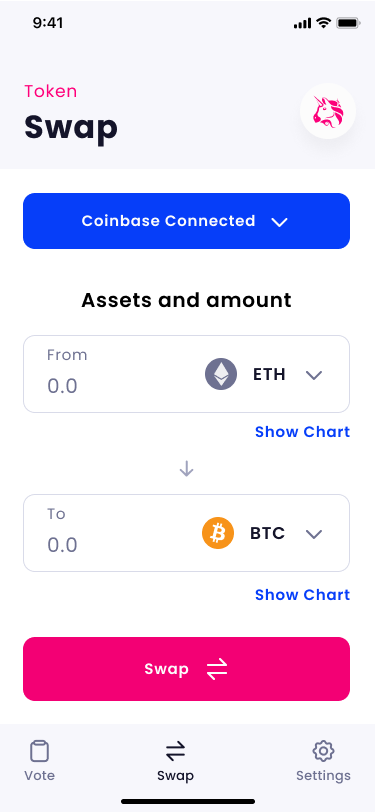This screenshot has height=812, width=375.
Task: Switch to the Vote tab label
Action: 39,775
